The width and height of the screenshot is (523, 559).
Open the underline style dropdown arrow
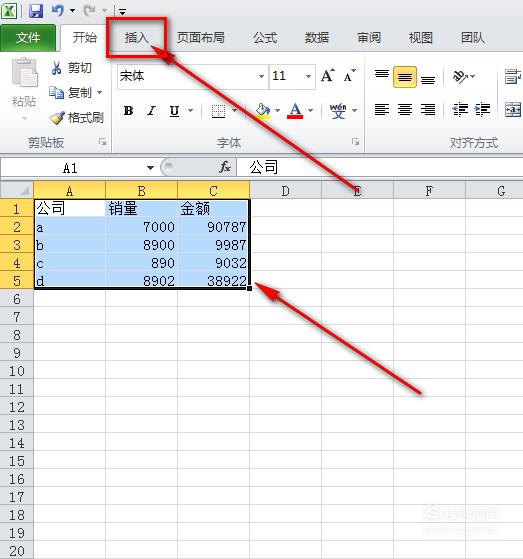191,111
